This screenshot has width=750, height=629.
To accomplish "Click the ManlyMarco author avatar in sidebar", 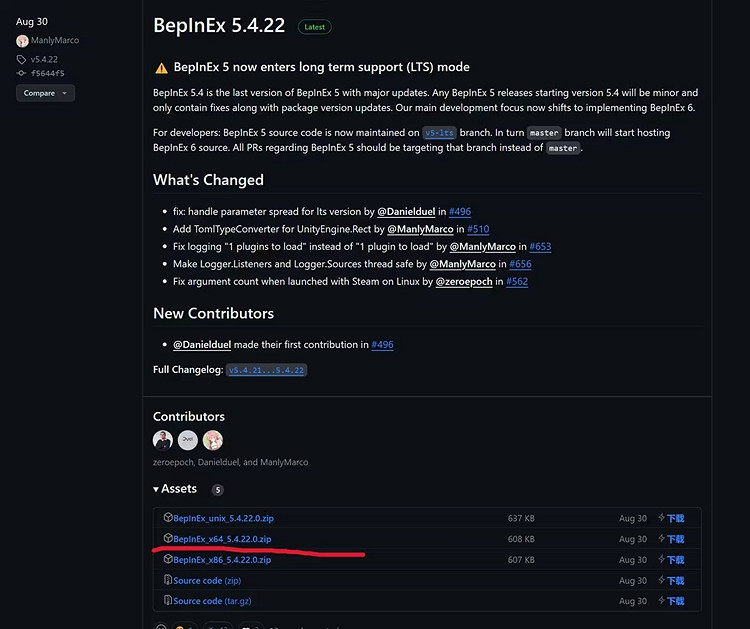I will tap(22, 41).
